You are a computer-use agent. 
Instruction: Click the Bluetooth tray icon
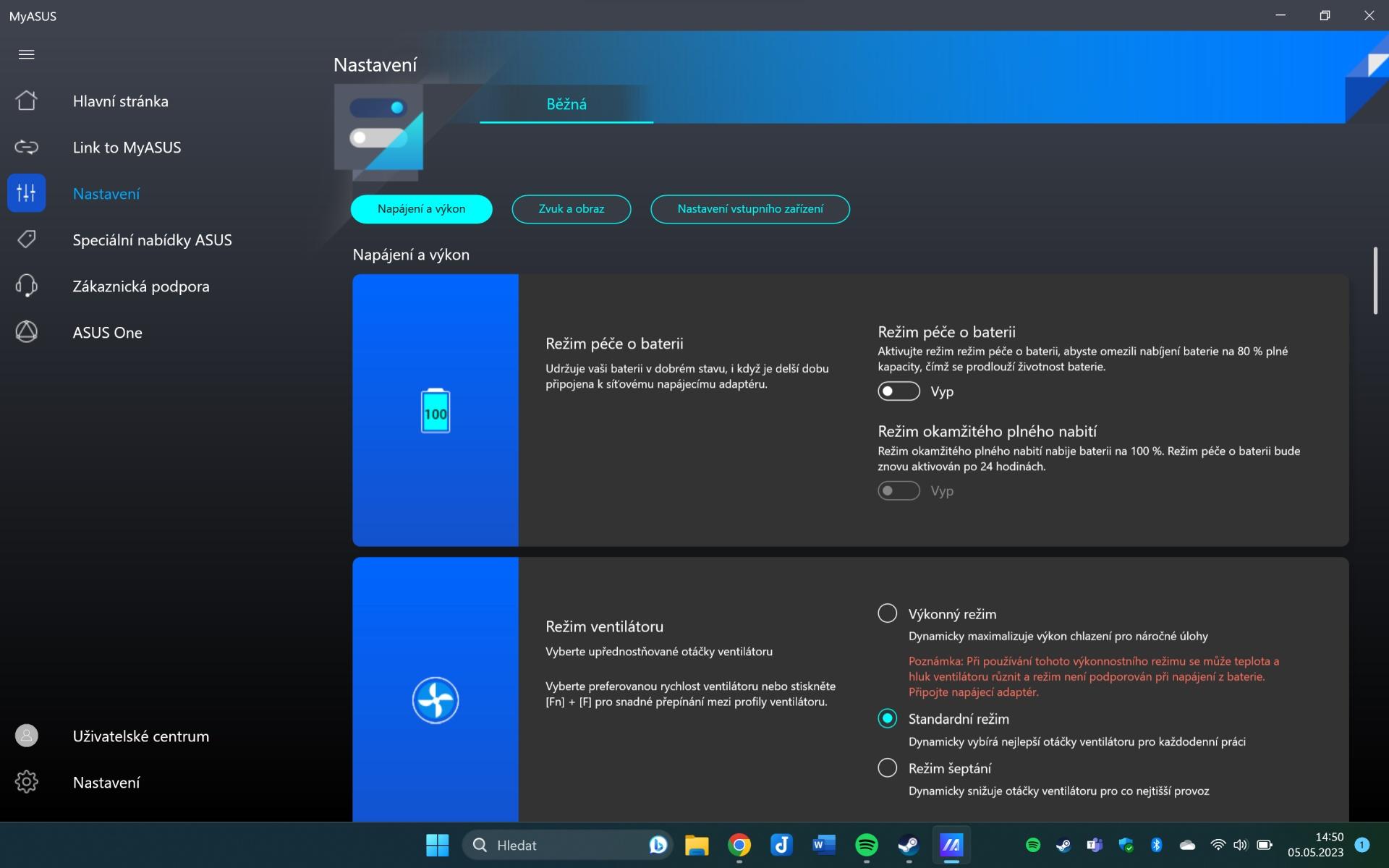click(1156, 845)
